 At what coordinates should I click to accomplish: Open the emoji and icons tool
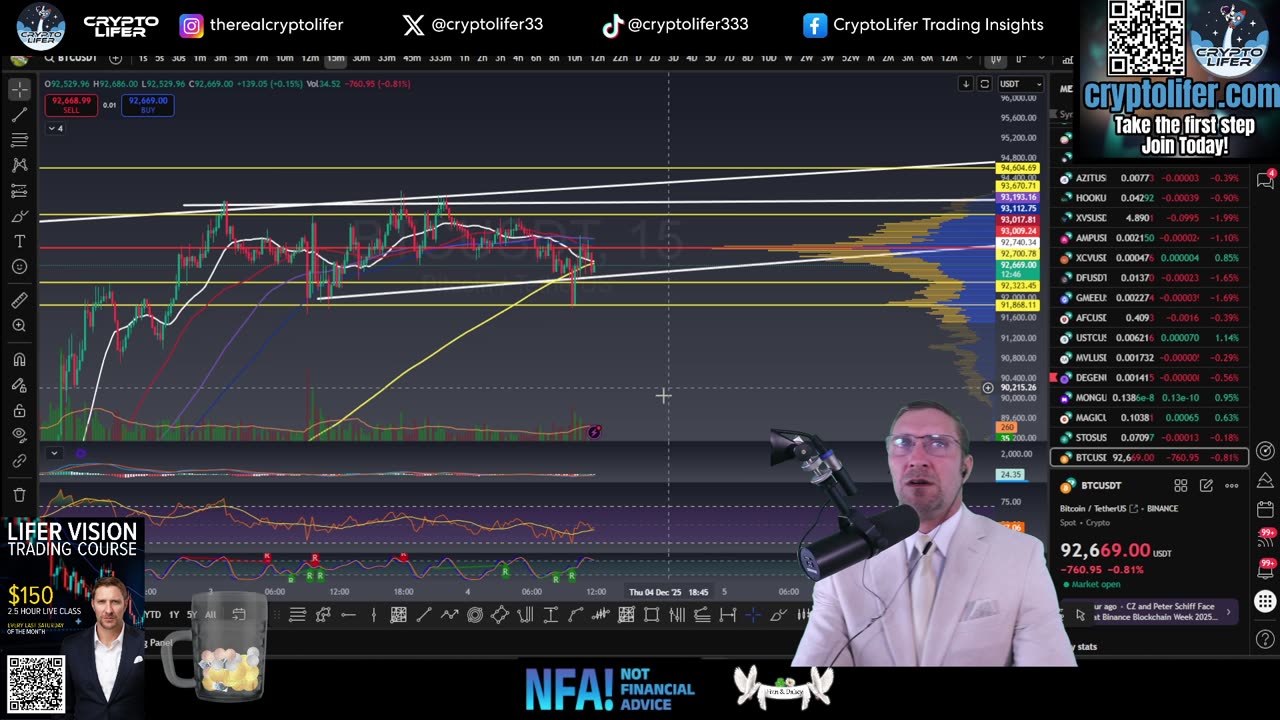(x=19, y=266)
